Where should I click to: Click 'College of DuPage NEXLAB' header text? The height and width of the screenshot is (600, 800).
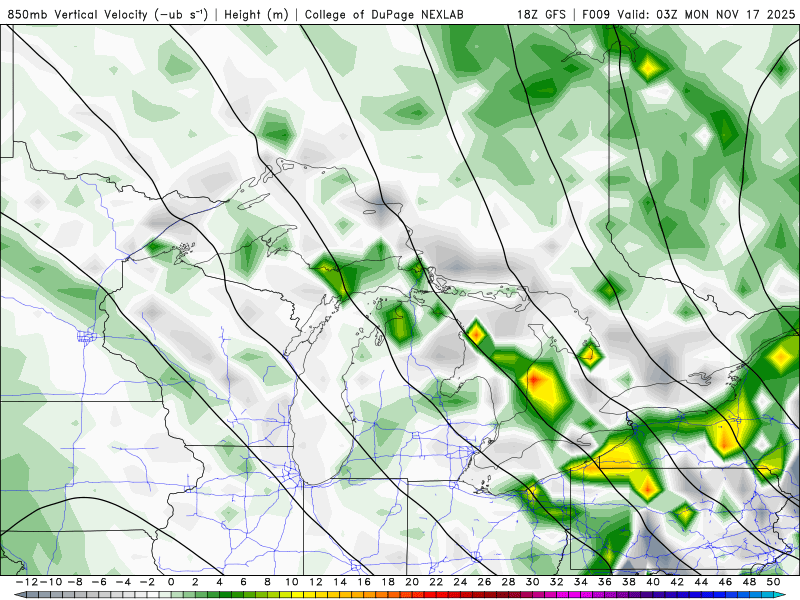pyautogui.click(x=384, y=14)
